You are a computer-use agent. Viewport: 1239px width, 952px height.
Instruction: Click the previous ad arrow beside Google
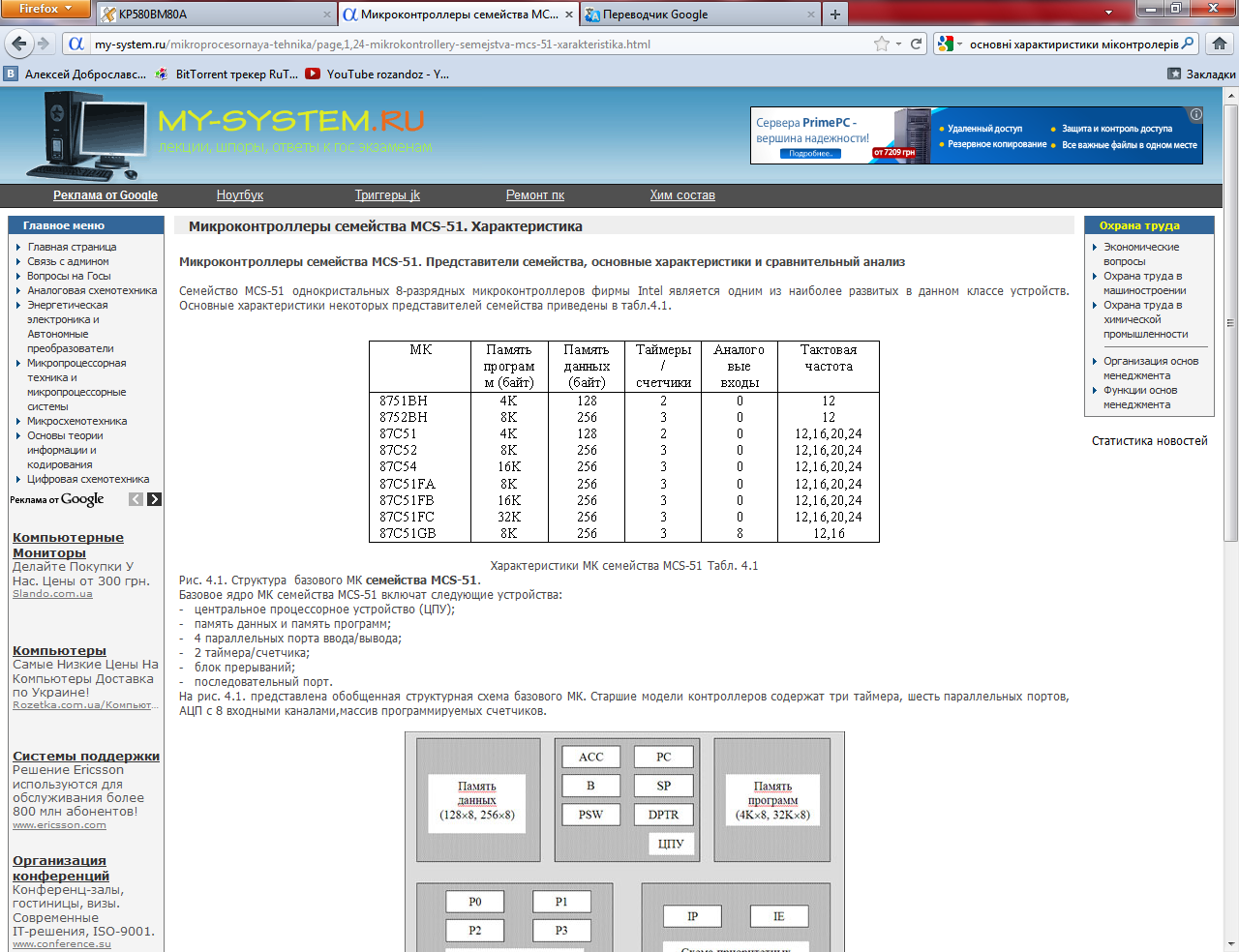pos(136,499)
